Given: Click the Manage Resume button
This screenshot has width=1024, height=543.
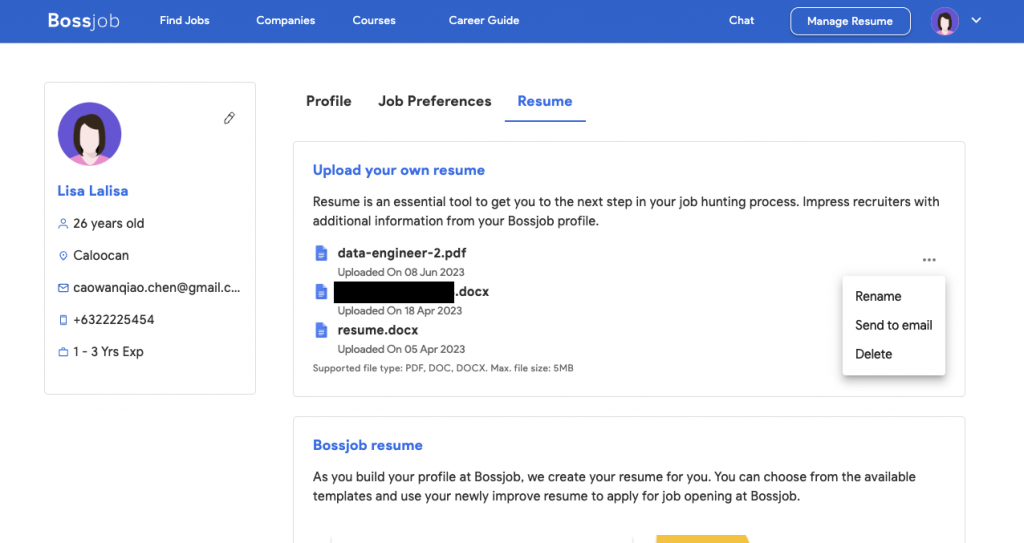Looking at the screenshot, I should 850,21.
